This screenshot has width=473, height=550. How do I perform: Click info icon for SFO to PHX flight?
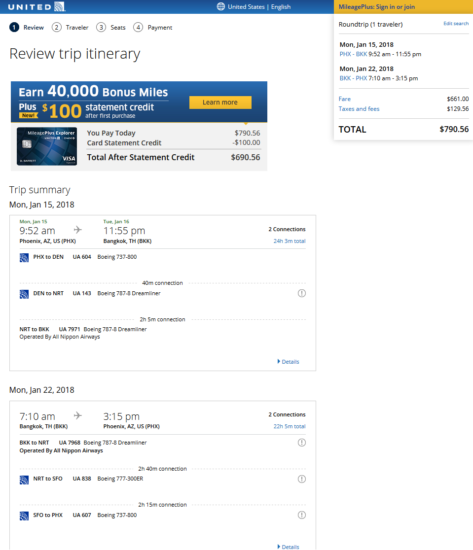(x=302, y=515)
